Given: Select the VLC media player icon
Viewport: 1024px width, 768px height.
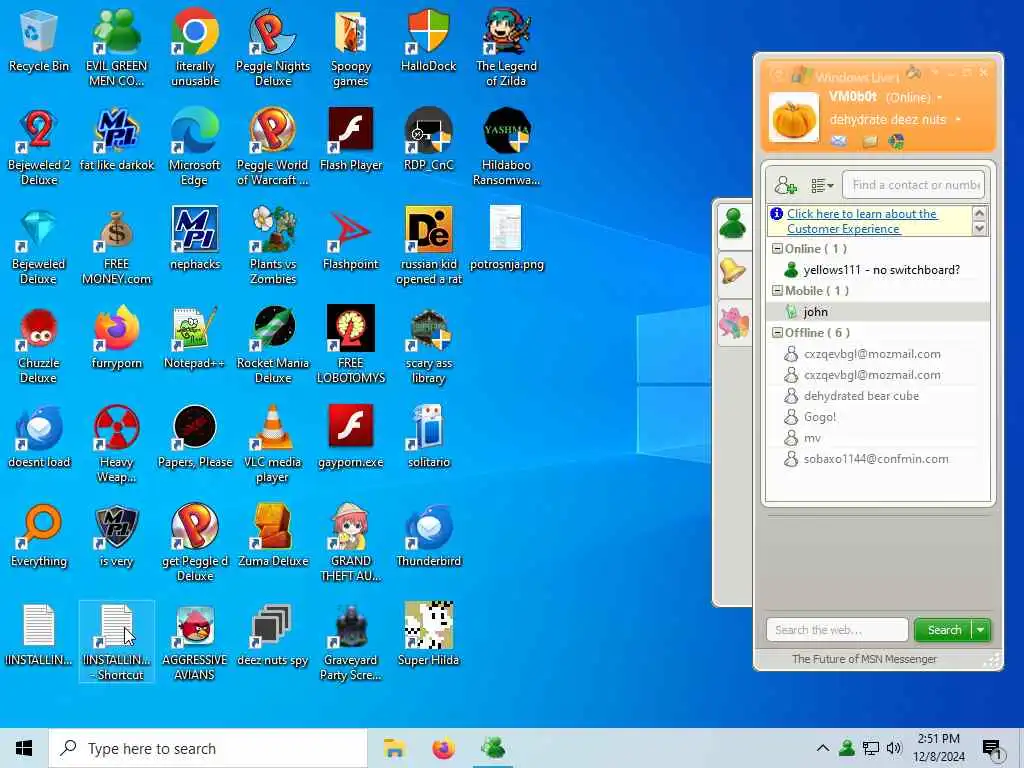Looking at the screenshot, I should click(x=273, y=445).
